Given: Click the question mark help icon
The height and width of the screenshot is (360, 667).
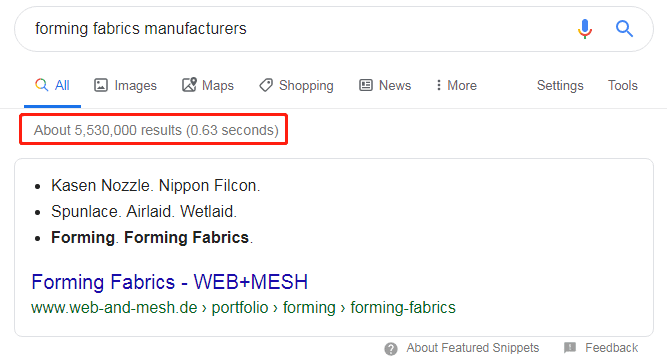Looking at the screenshot, I should click(x=391, y=349).
